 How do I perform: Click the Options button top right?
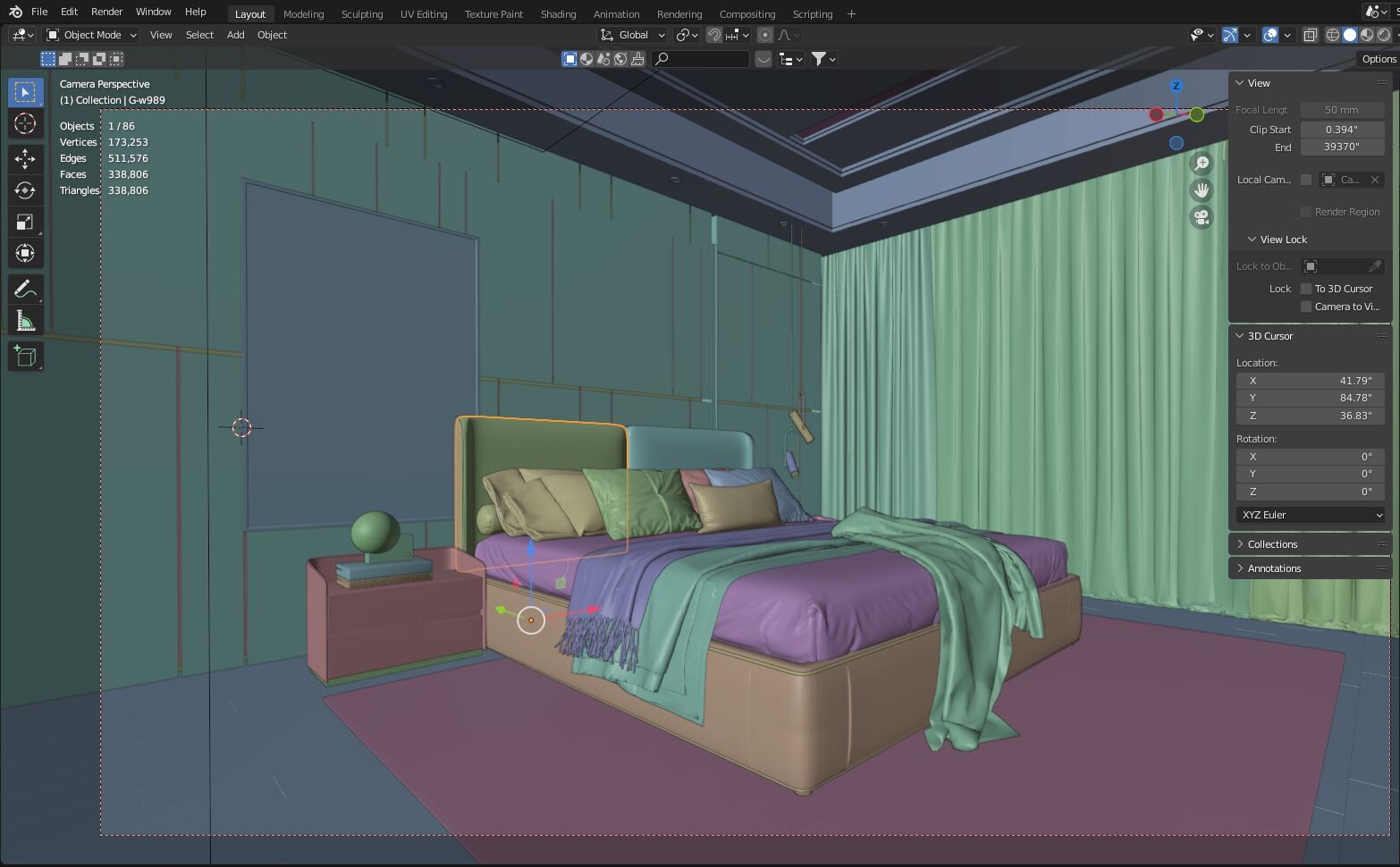[1377, 58]
